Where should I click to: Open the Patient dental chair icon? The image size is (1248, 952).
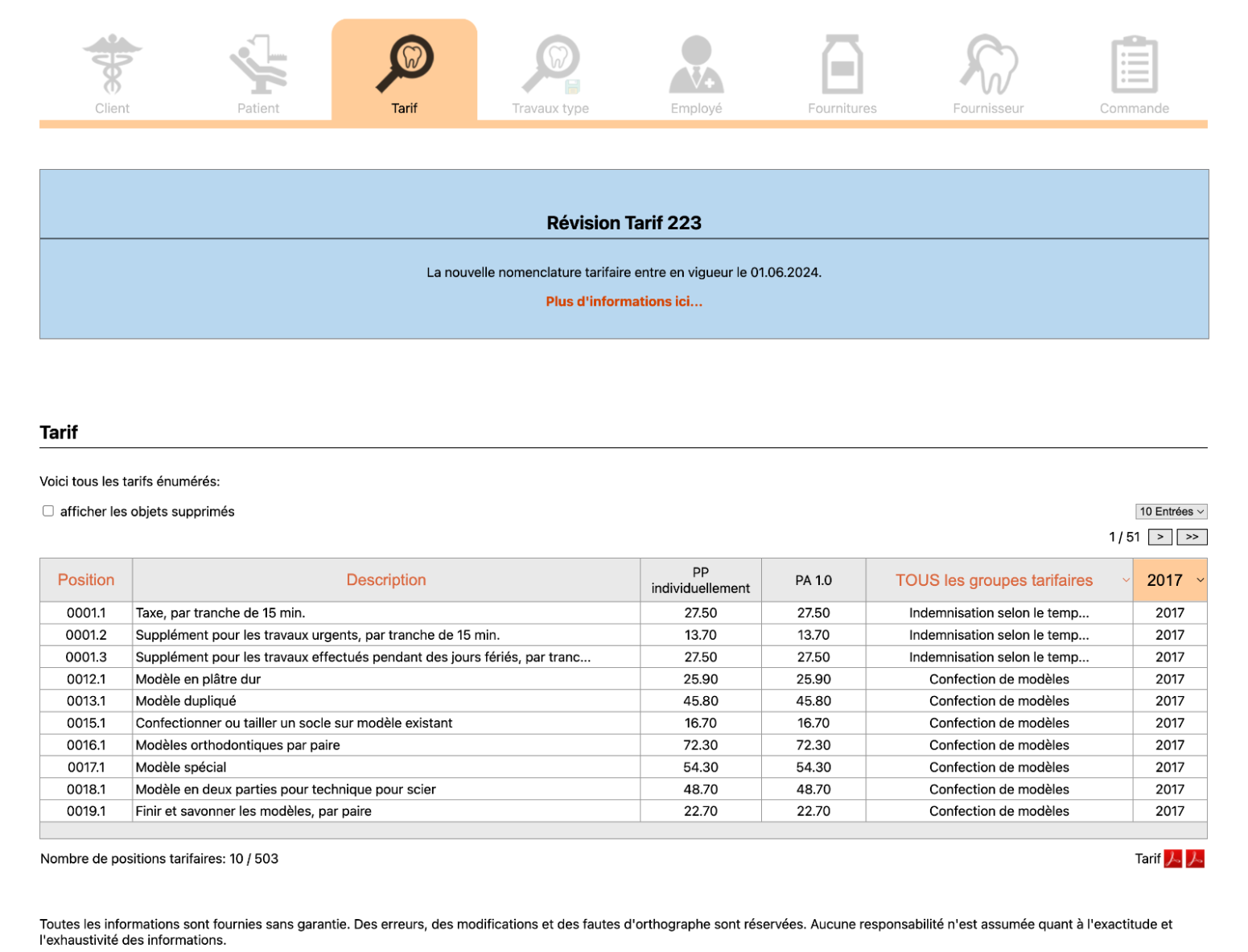coord(258,64)
